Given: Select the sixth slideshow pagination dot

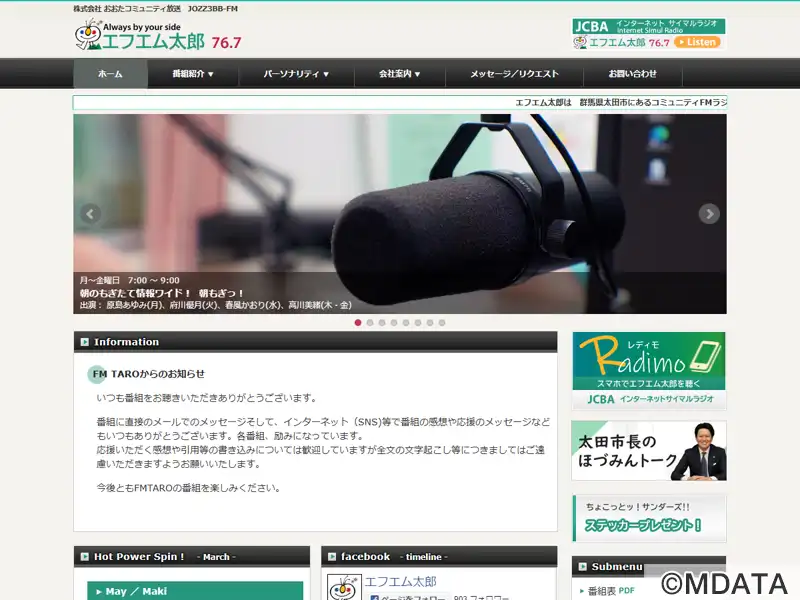Looking at the screenshot, I should point(418,322).
